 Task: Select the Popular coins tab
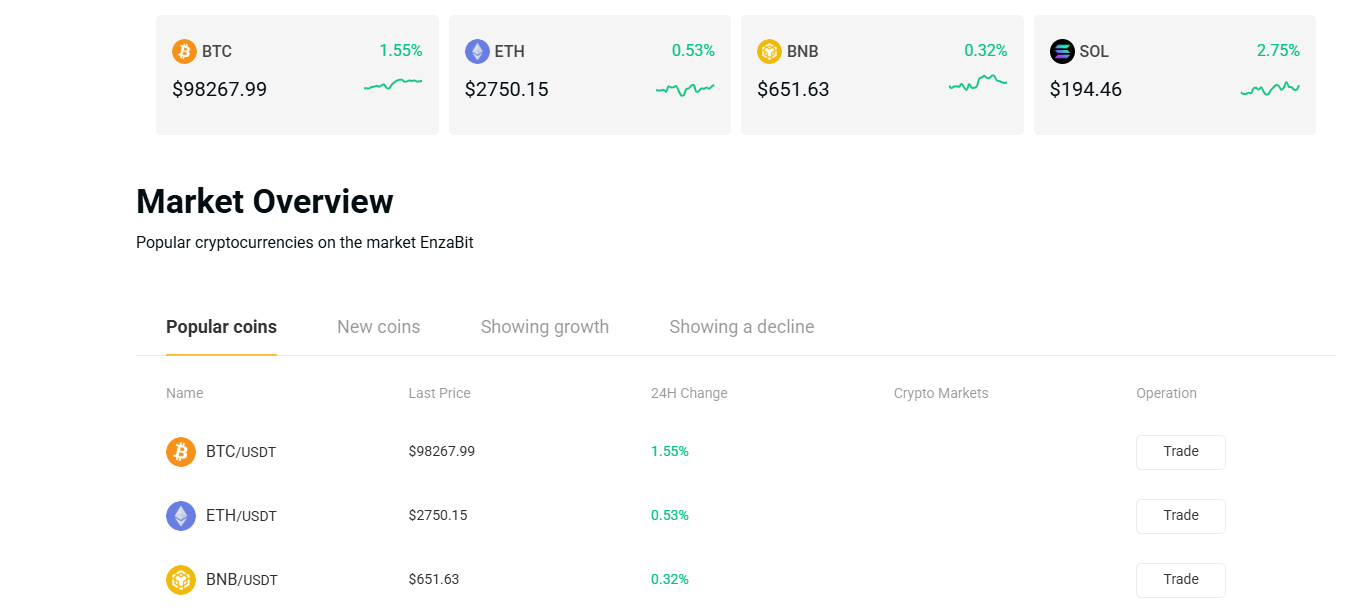[x=221, y=327]
